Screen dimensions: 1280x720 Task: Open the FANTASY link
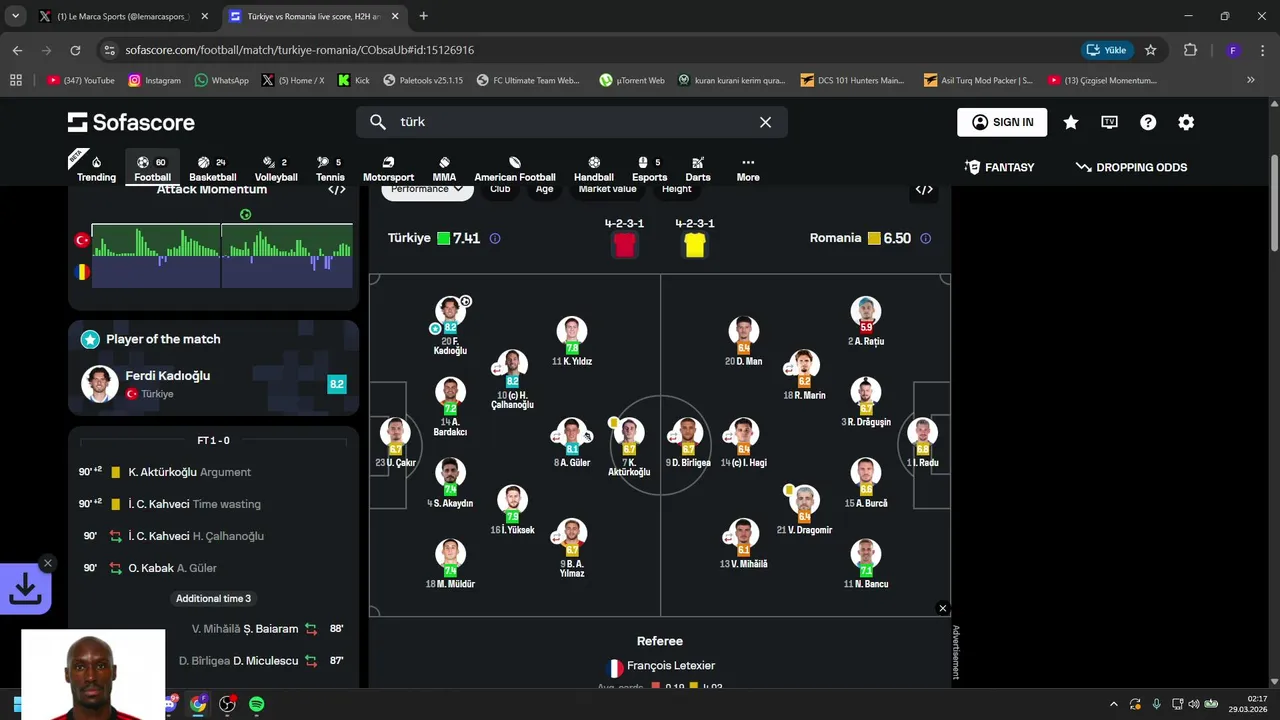pyautogui.click(x=999, y=167)
